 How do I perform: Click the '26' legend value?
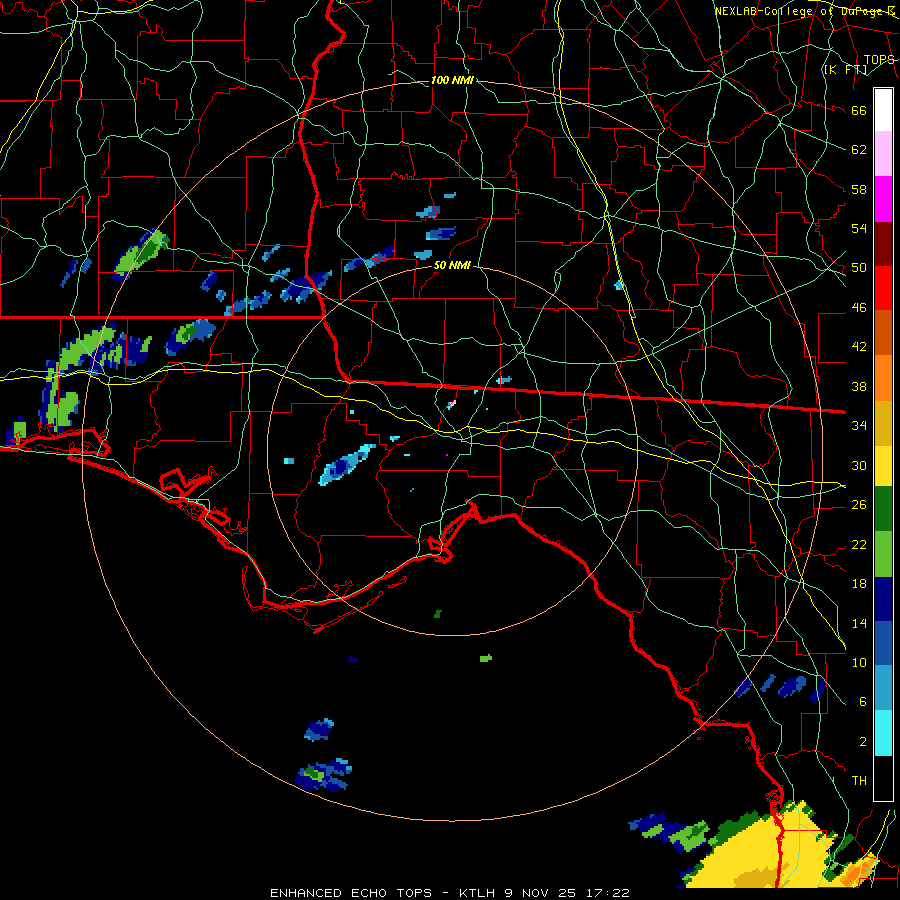click(x=859, y=505)
